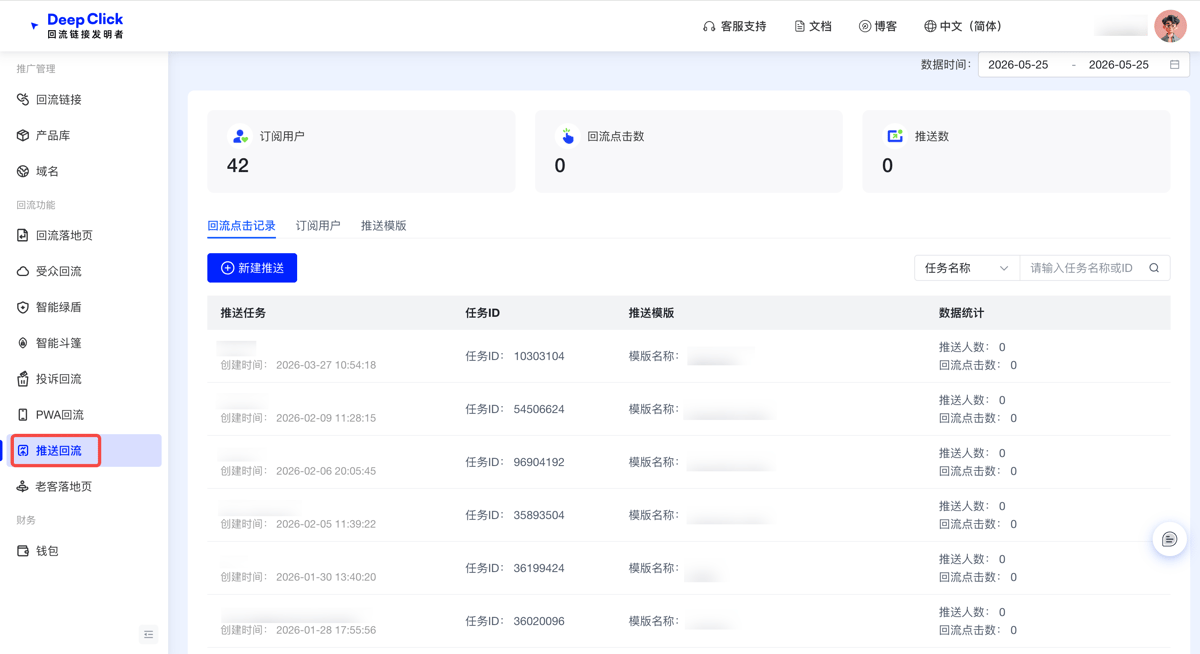Image resolution: width=1200 pixels, height=654 pixels.
Task: Click the 客服支持 headset icon
Action: [x=709, y=26]
